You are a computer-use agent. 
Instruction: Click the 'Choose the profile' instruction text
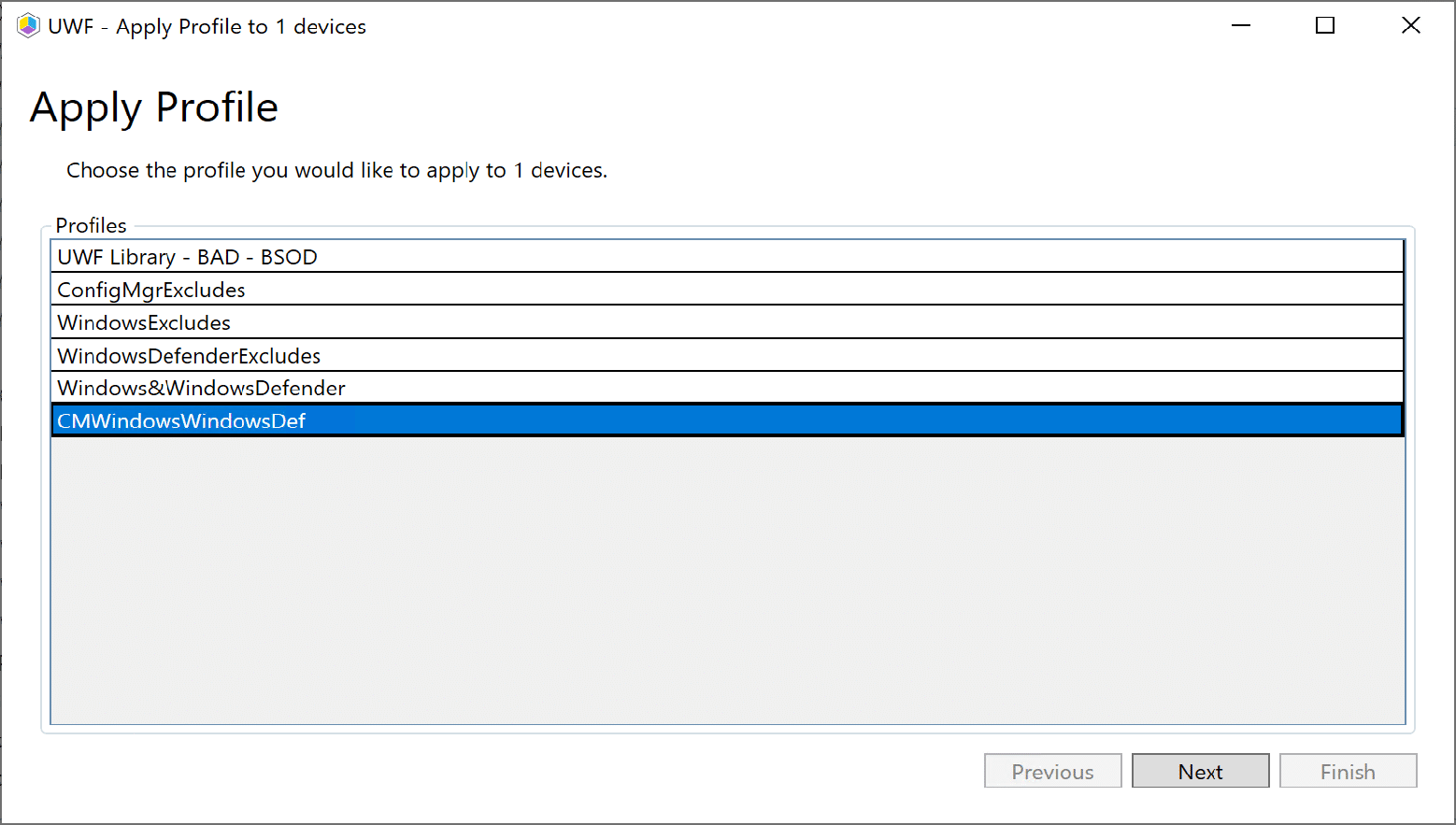click(336, 171)
